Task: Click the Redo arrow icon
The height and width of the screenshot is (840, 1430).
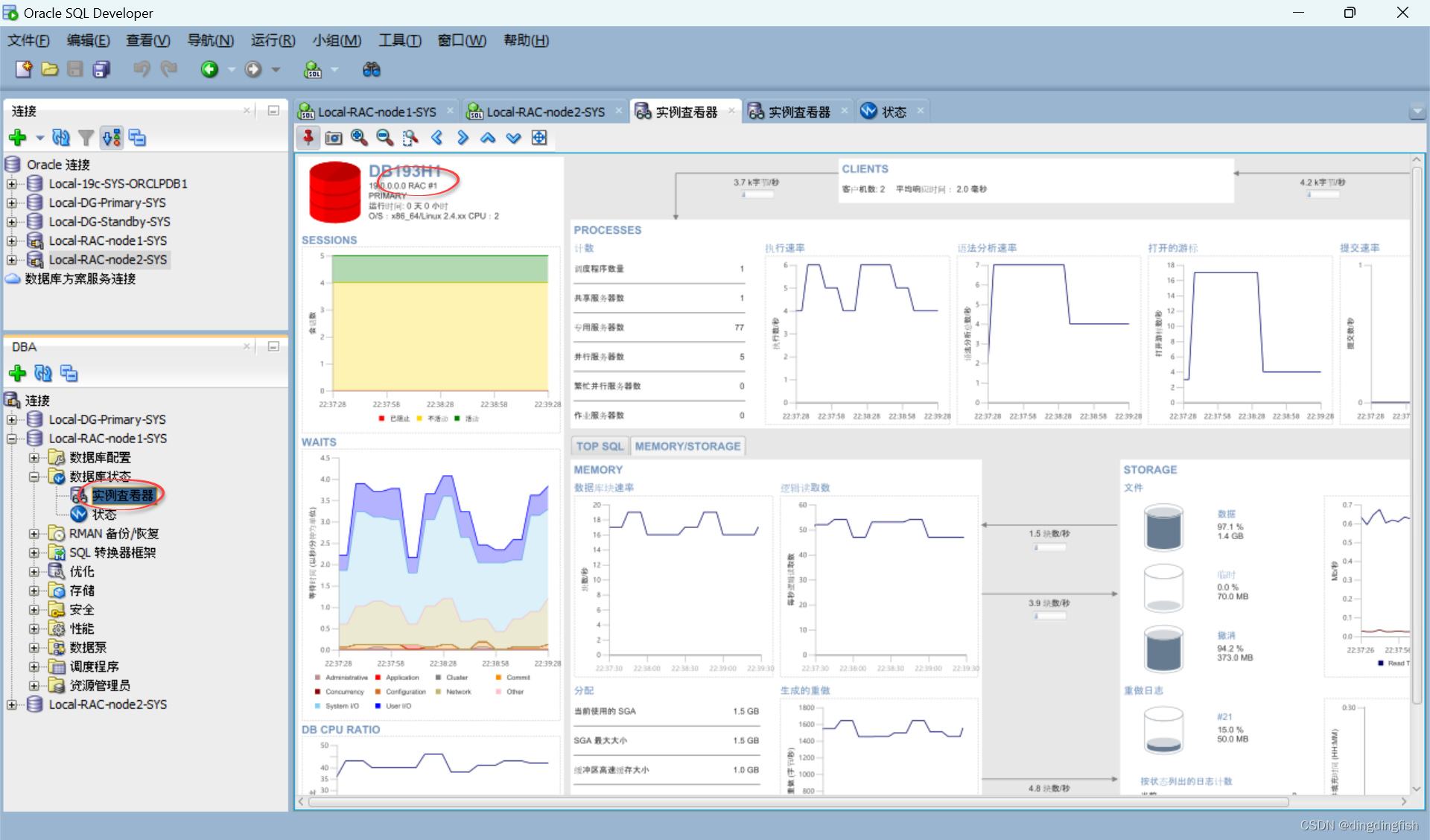Action: [169, 69]
